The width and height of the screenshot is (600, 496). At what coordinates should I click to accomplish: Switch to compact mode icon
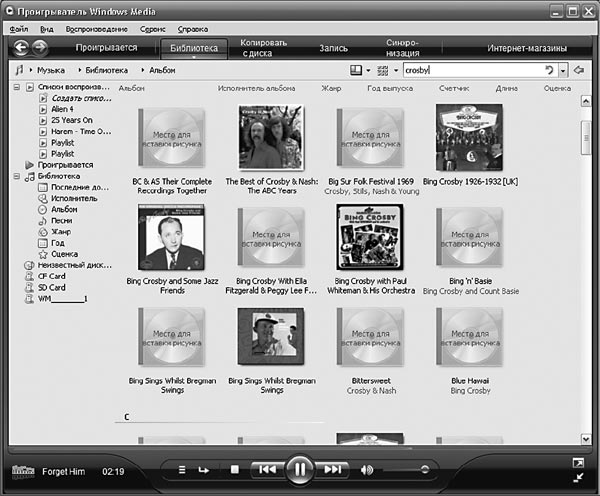579,478
